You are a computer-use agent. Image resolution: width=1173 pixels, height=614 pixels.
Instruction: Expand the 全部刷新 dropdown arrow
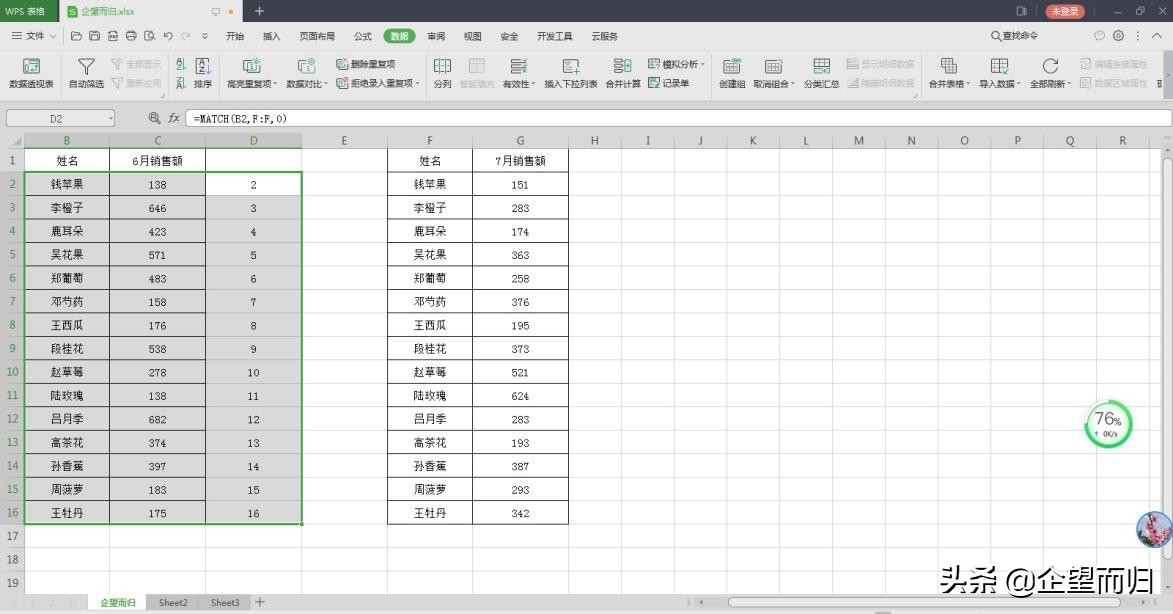click(x=1070, y=85)
